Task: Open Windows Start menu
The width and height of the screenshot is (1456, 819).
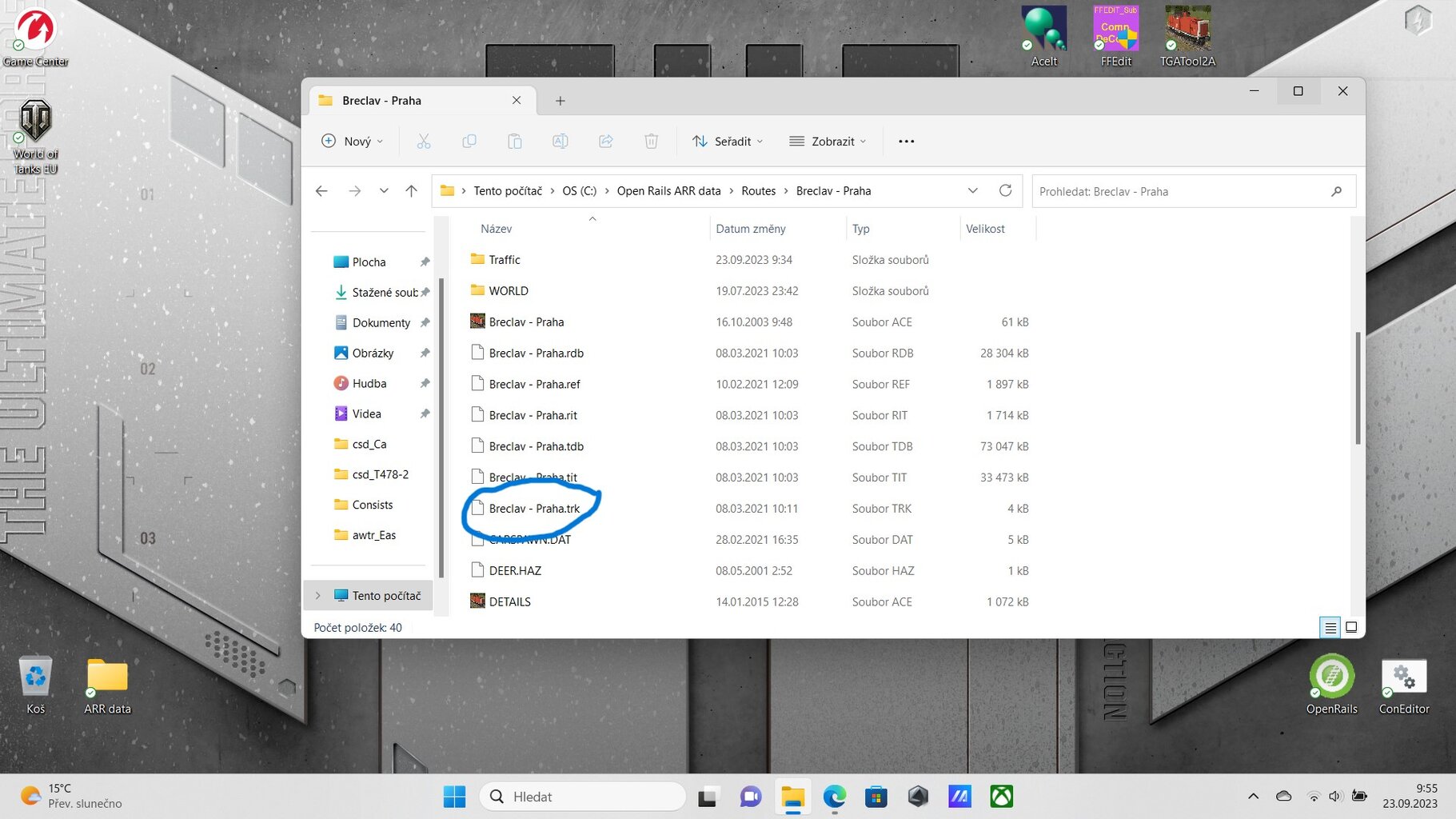Action: [454, 797]
